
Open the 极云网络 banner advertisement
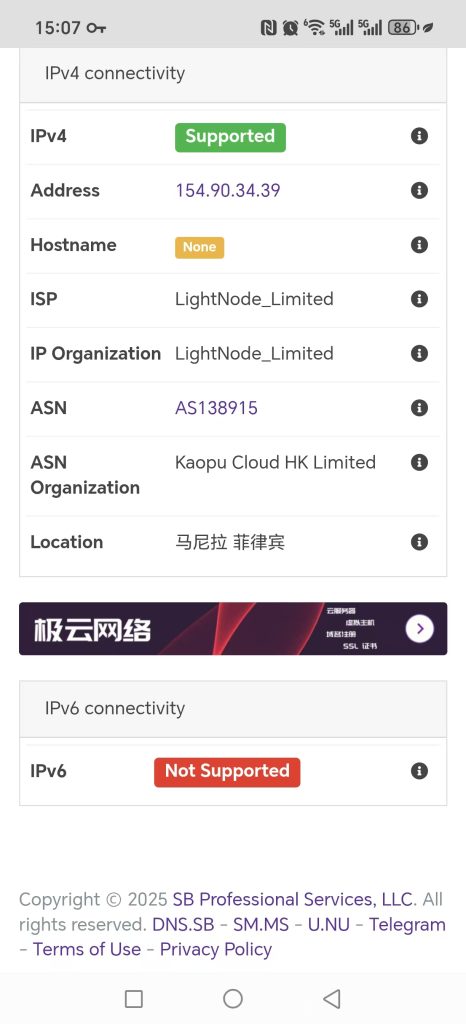233,629
